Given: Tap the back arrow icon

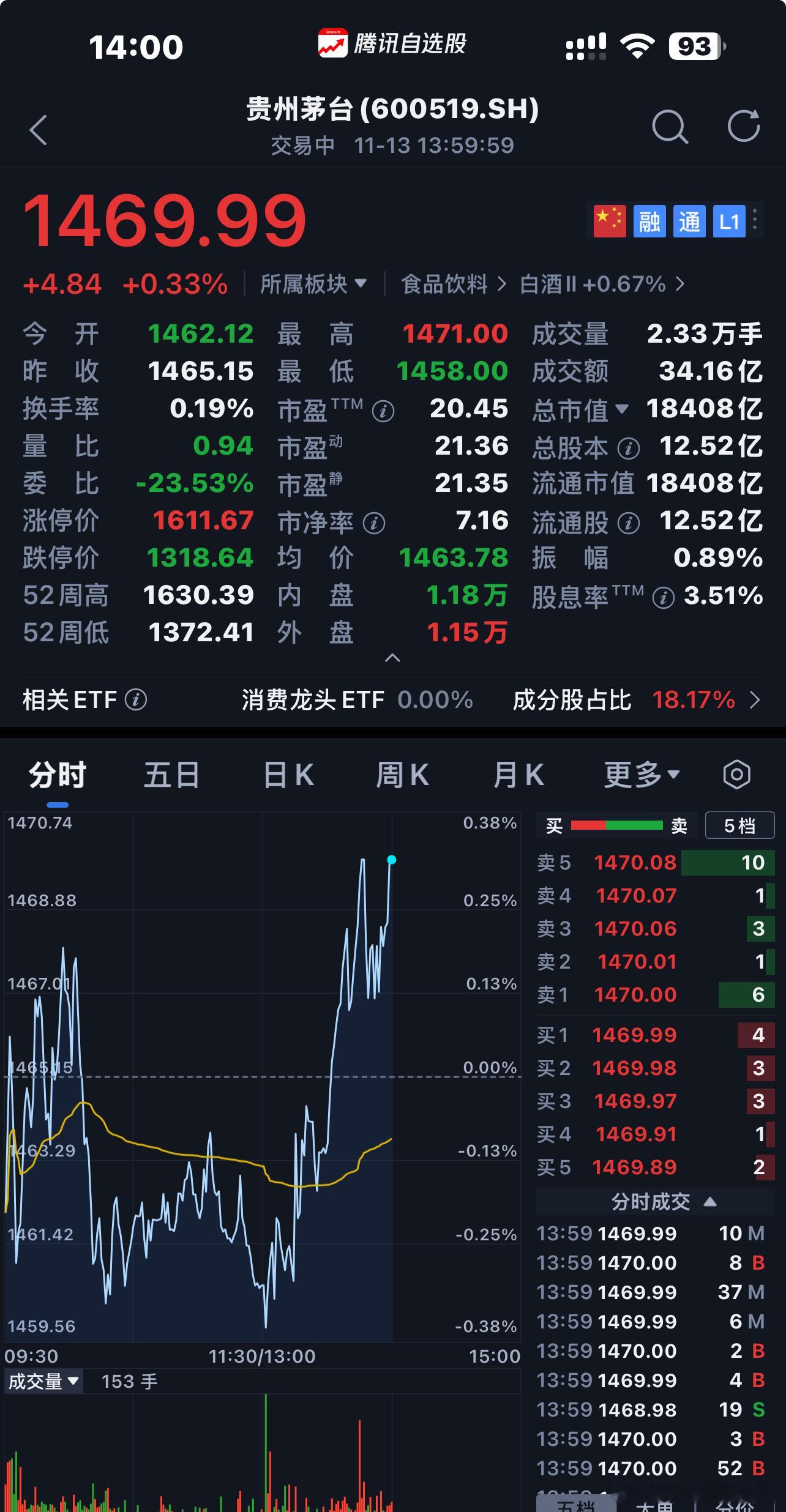Looking at the screenshot, I should coord(38,130).
